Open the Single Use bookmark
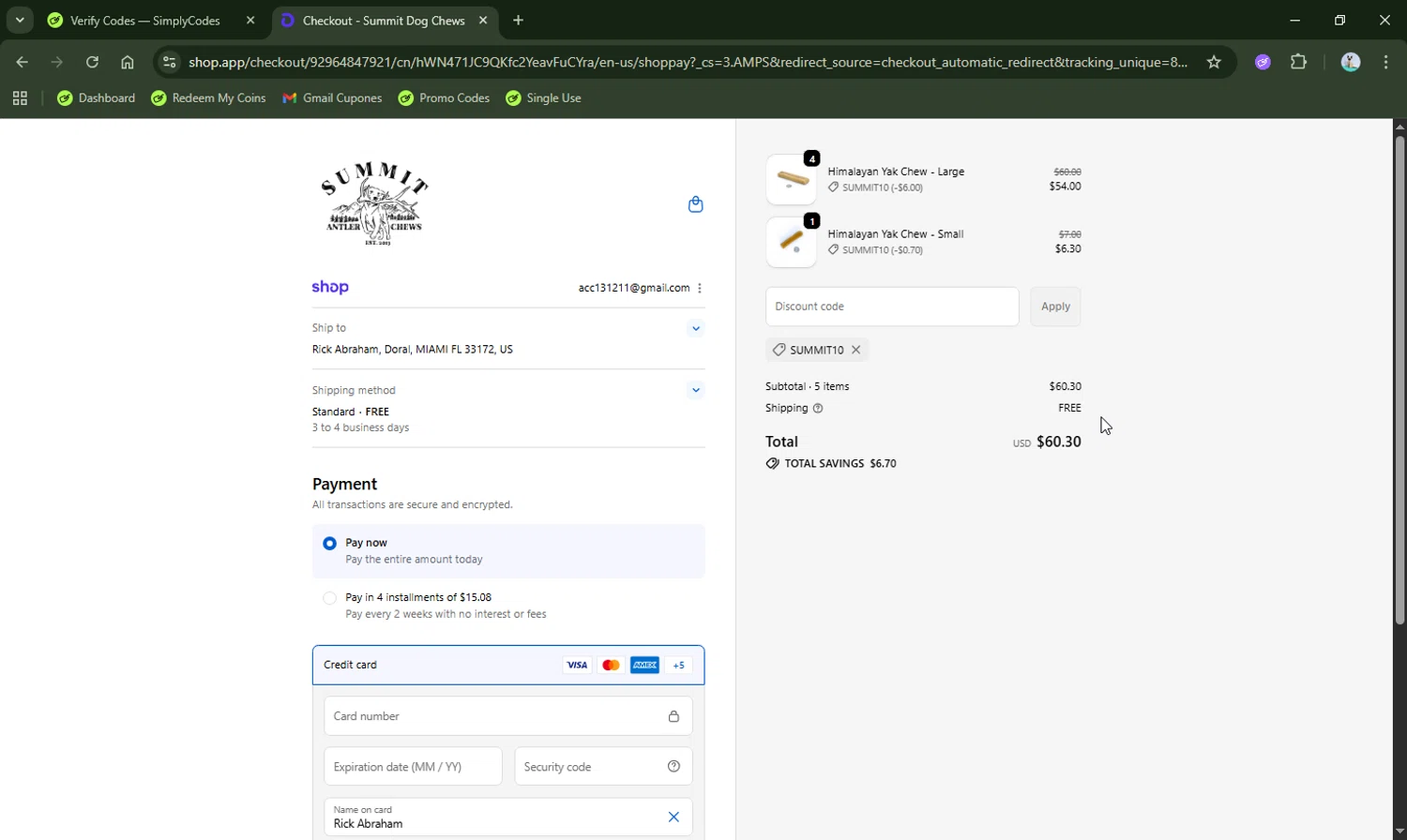 [543, 97]
